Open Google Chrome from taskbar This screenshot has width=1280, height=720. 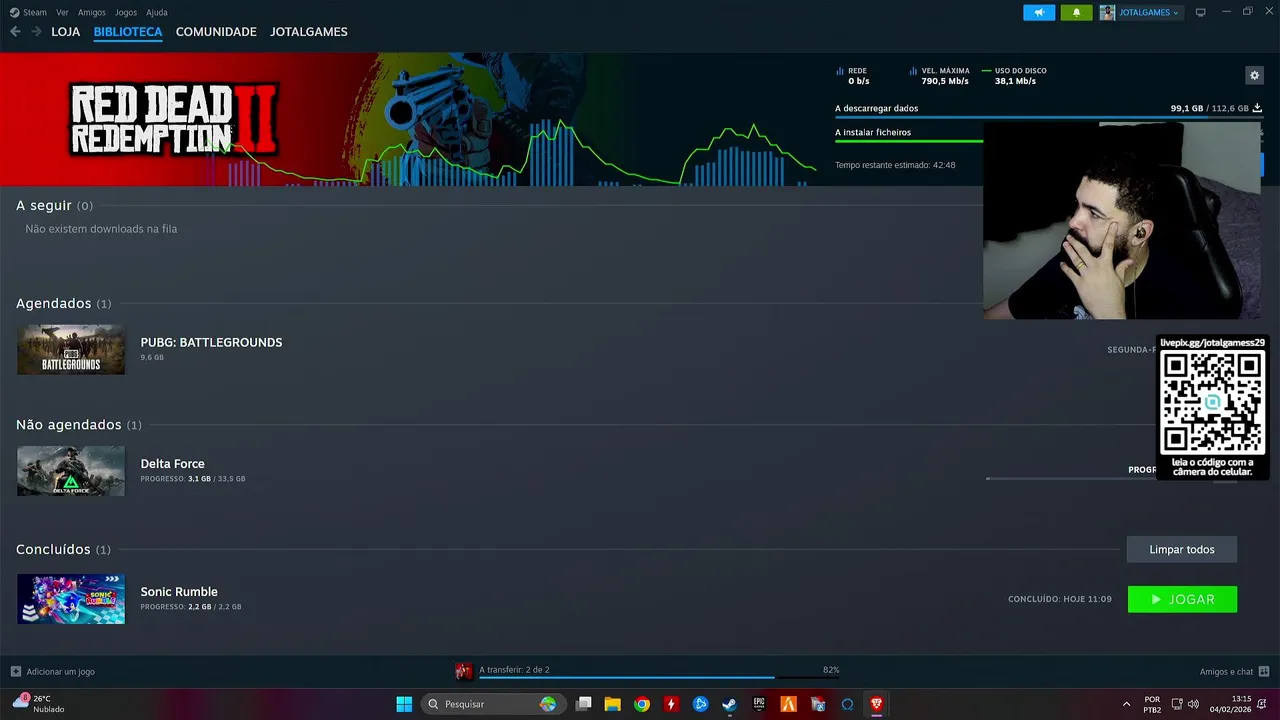point(642,704)
